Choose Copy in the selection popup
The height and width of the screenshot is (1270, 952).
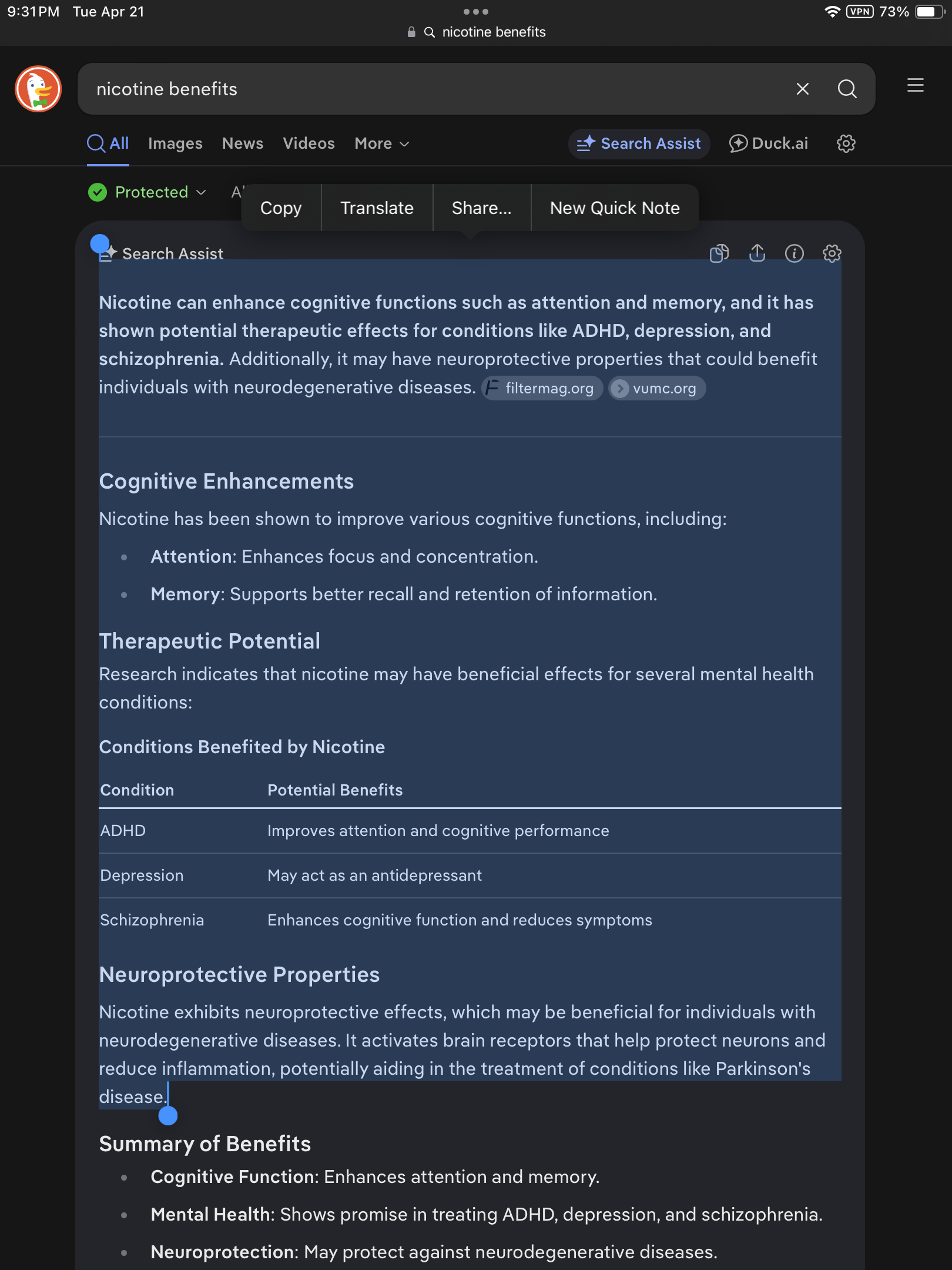click(281, 208)
